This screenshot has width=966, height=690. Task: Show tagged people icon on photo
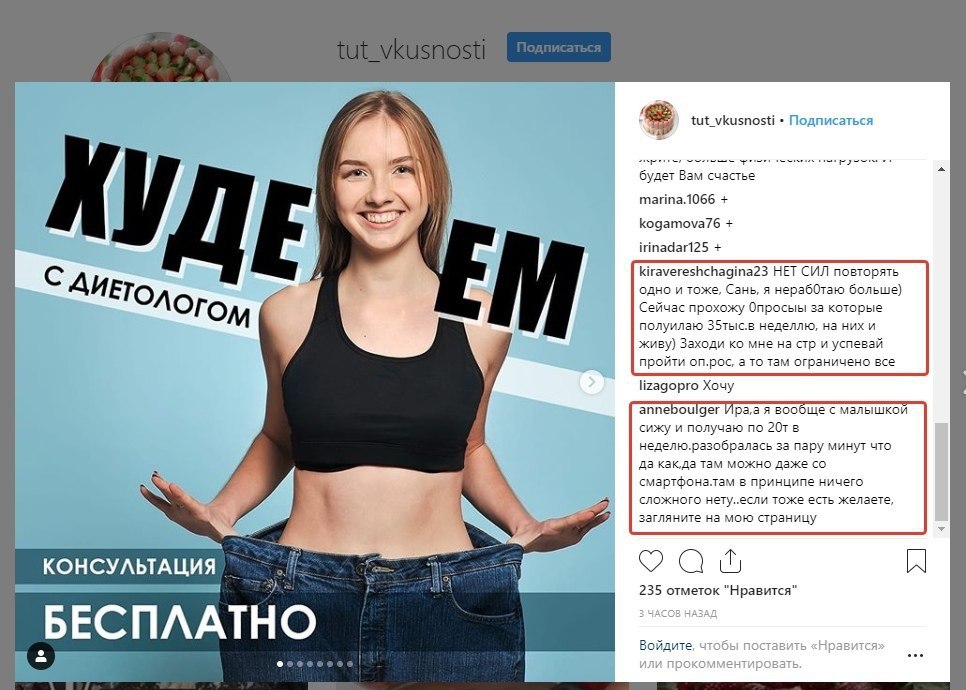pos(41,657)
